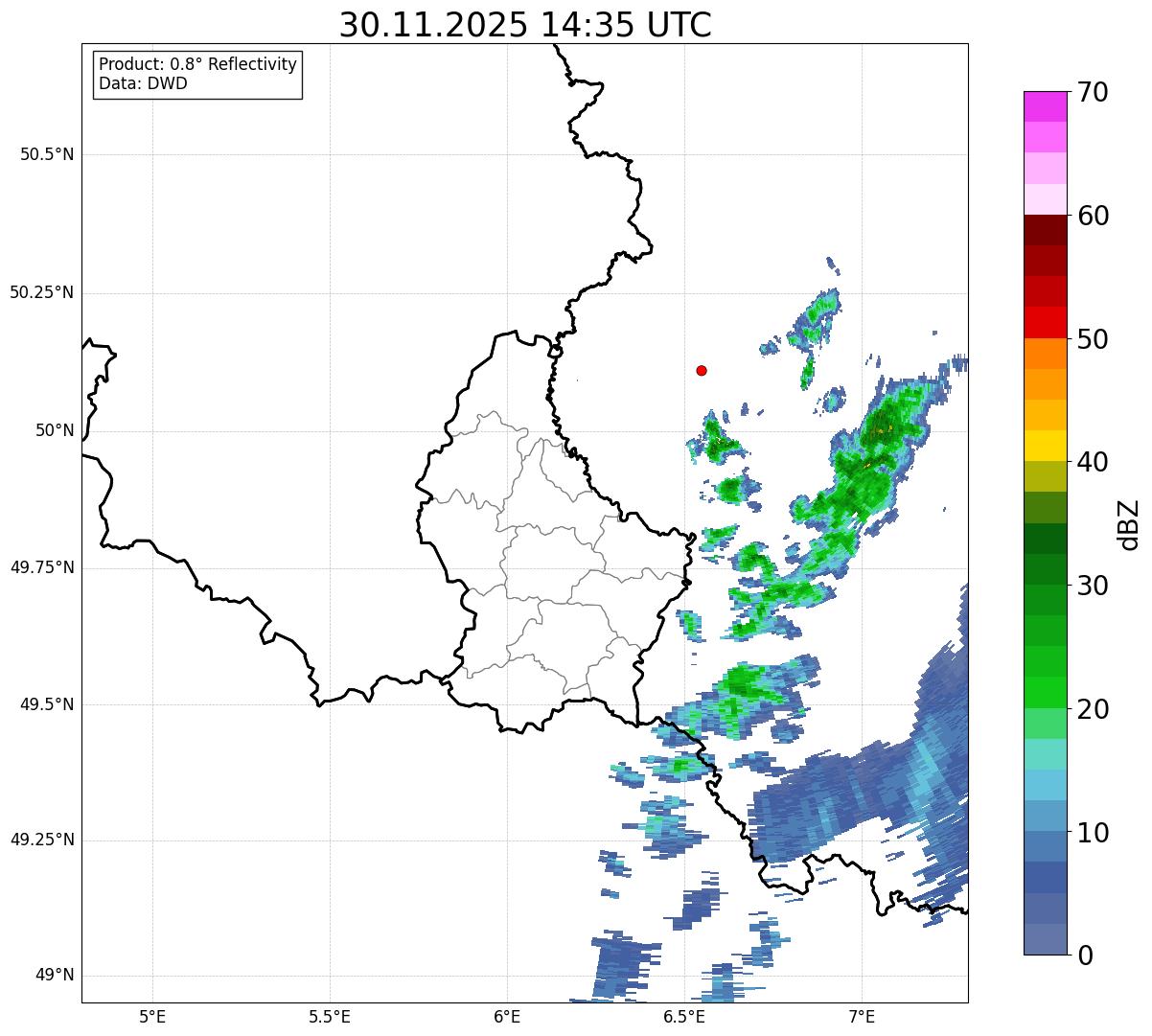This screenshot has height=1036, width=1152.
Task: Click the colorbar 60 tick label
Action: click(x=1093, y=216)
